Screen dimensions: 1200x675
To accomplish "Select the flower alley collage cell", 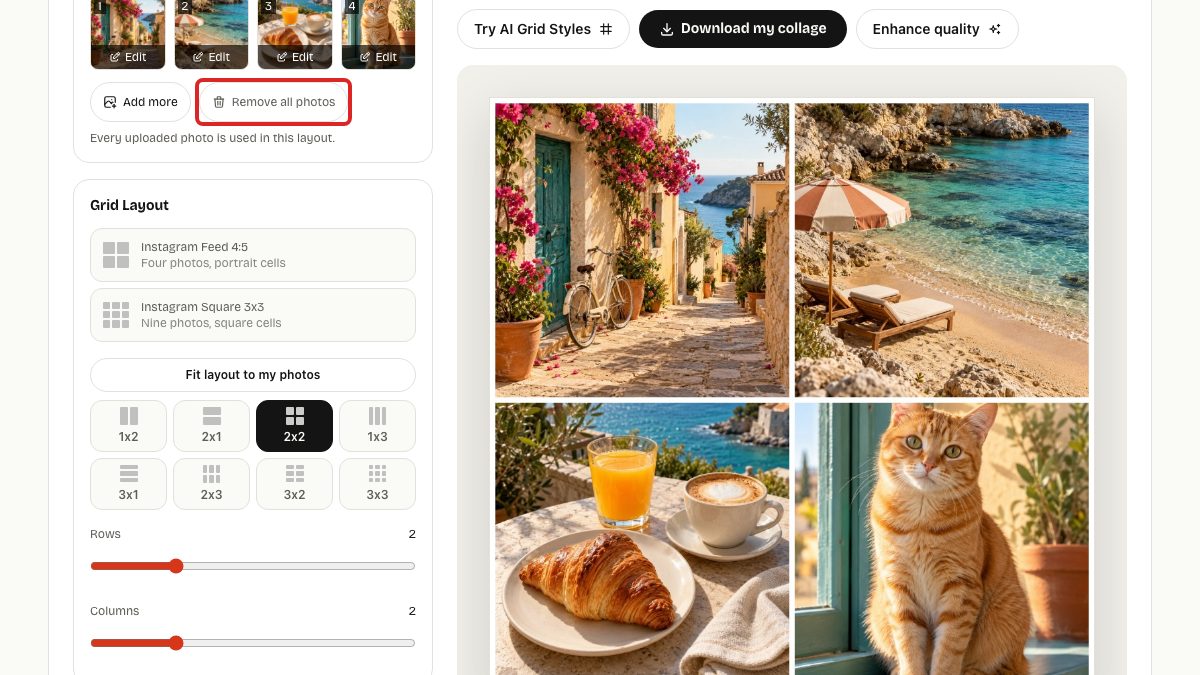I will [x=642, y=250].
